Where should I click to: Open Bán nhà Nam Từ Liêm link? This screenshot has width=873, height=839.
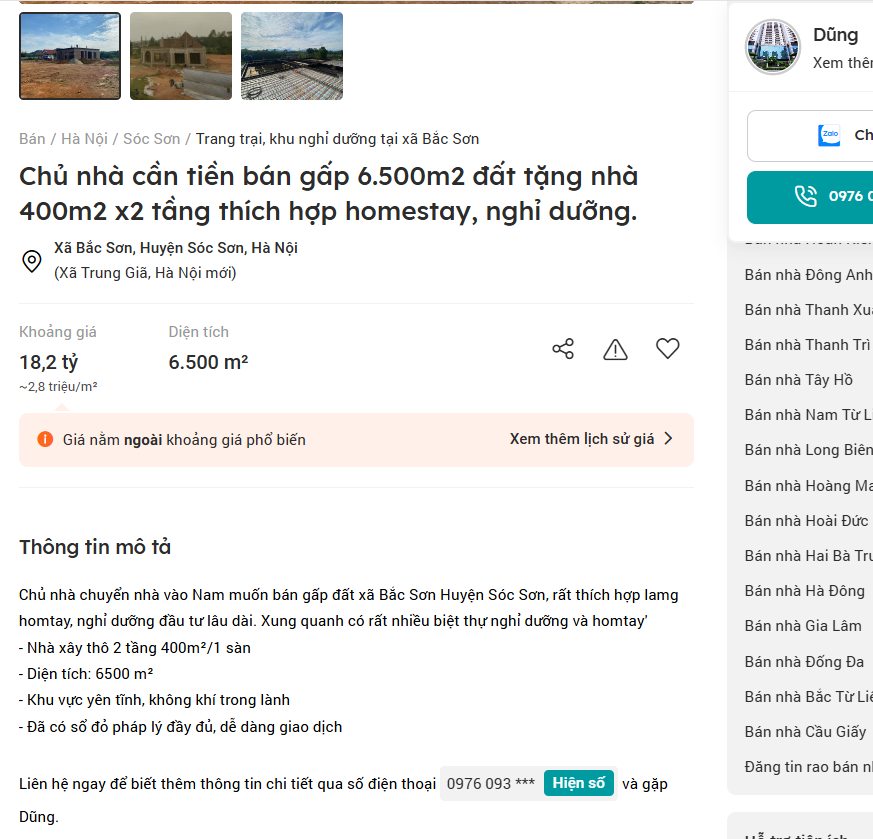pyautogui.click(x=808, y=415)
